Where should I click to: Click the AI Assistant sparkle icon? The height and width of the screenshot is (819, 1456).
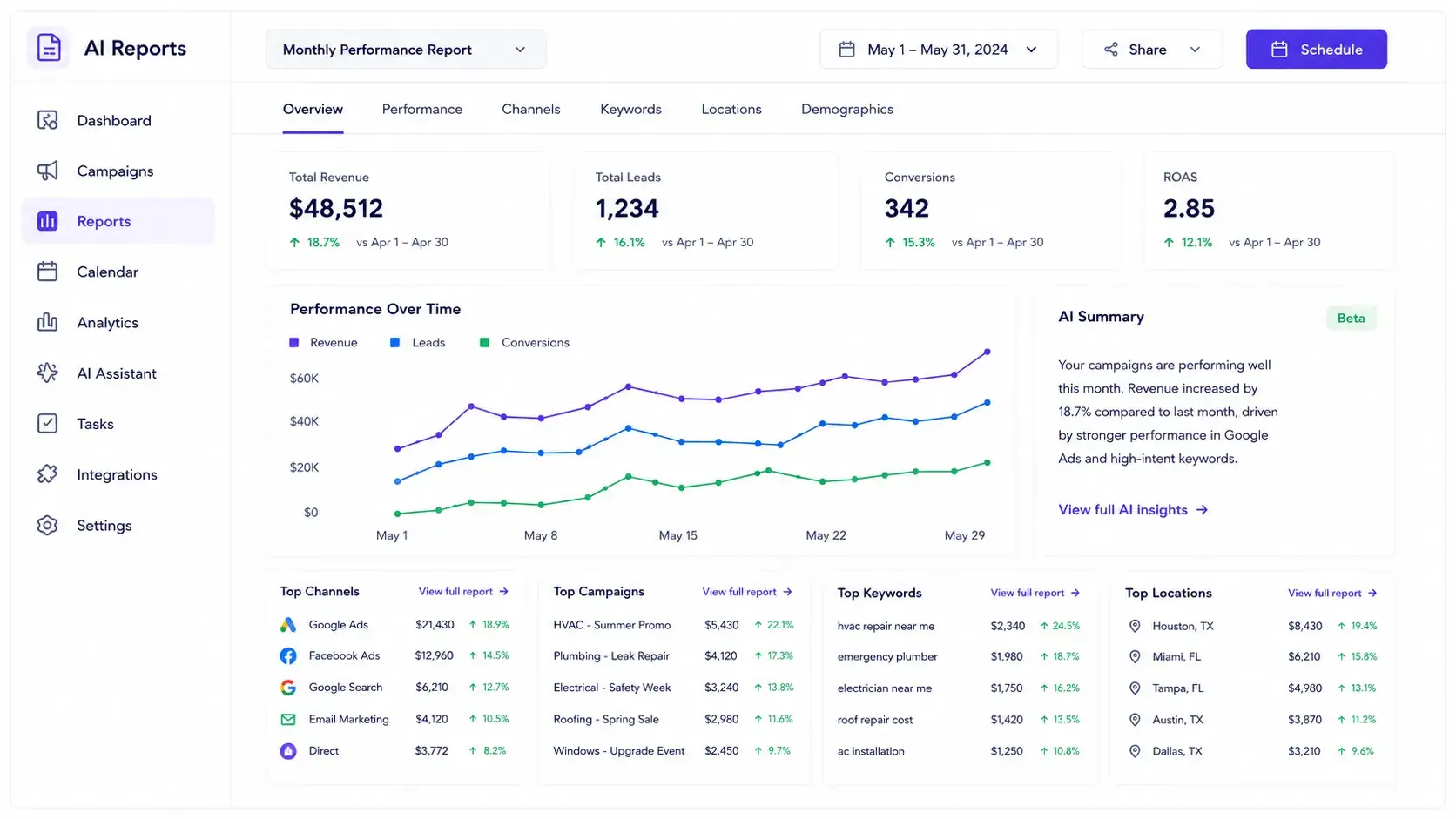point(48,373)
